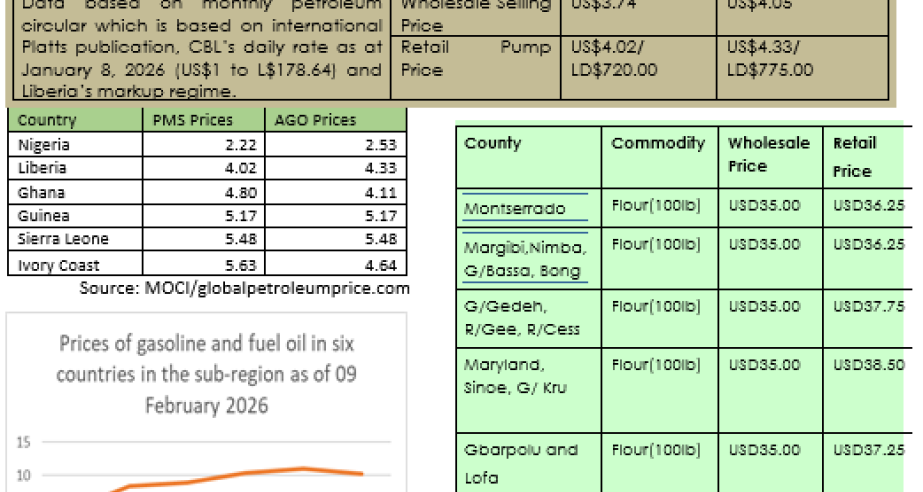Click the PMS Prices column header

point(191,120)
